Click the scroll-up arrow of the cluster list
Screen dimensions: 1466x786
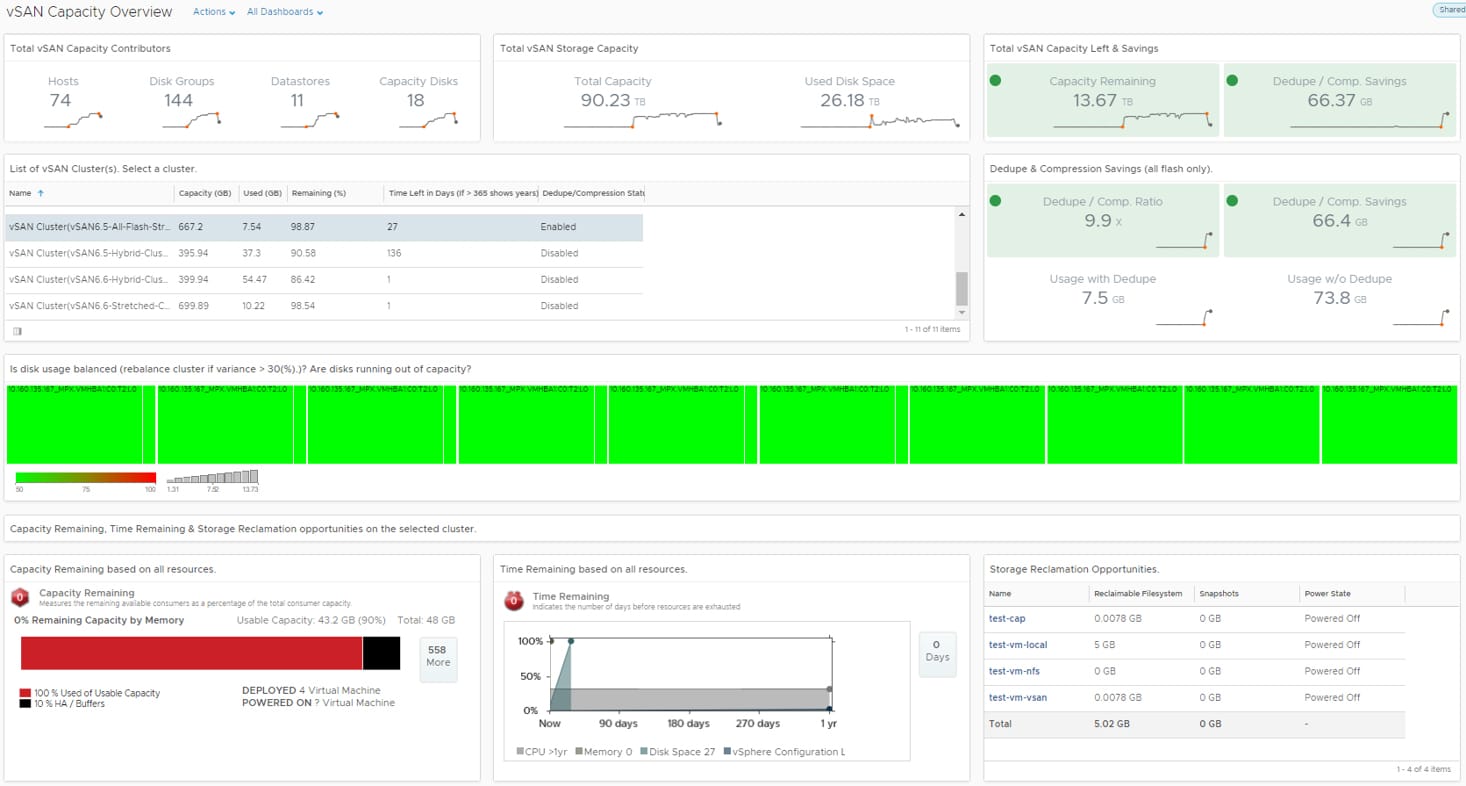pyautogui.click(x=962, y=215)
